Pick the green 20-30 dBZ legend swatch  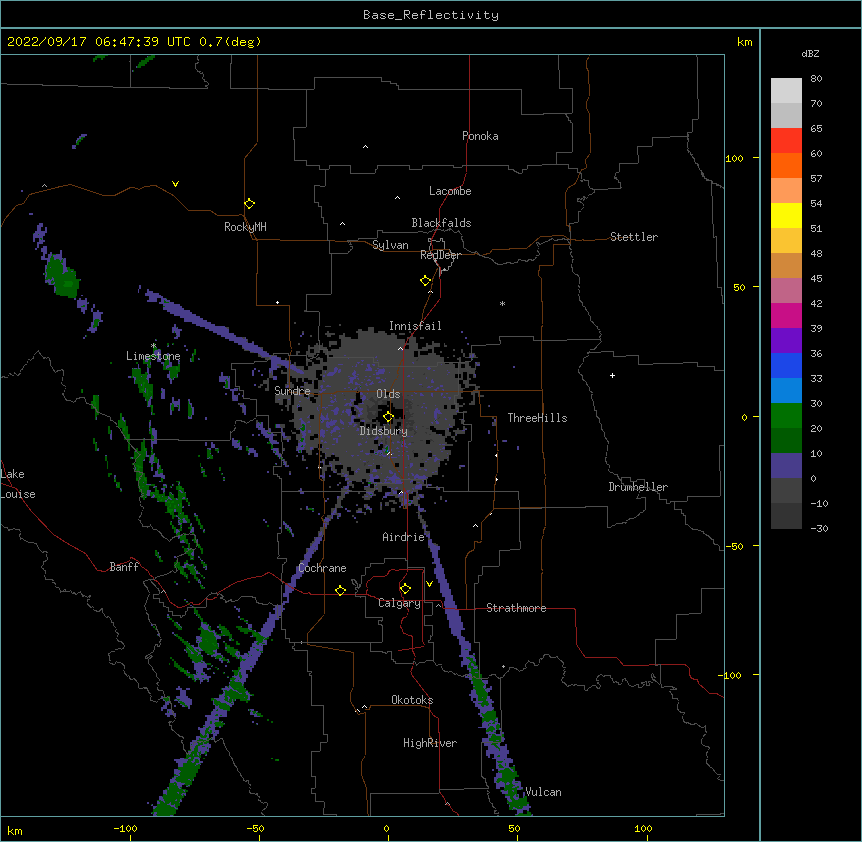click(x=786, y=416)
